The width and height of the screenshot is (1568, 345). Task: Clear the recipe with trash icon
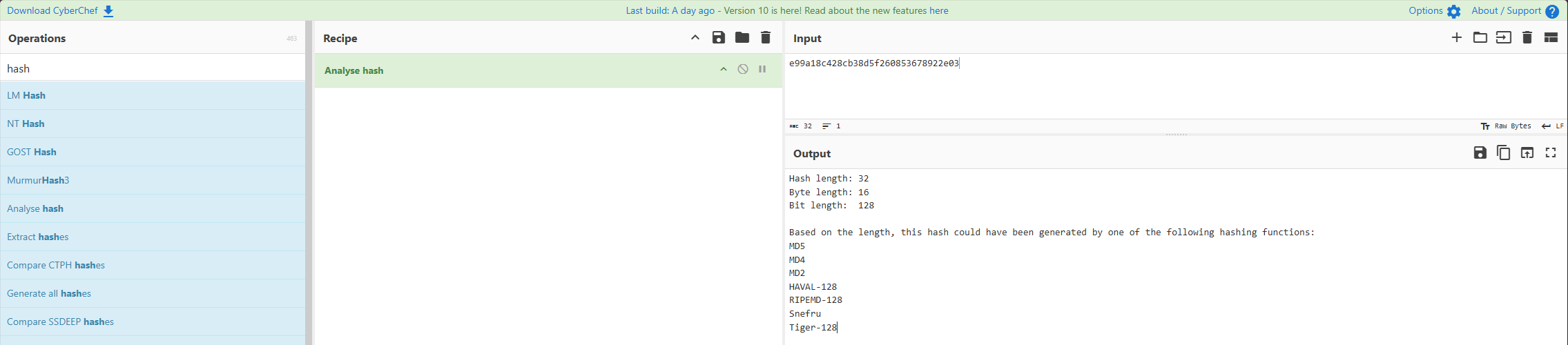click(x=766, y=38)
